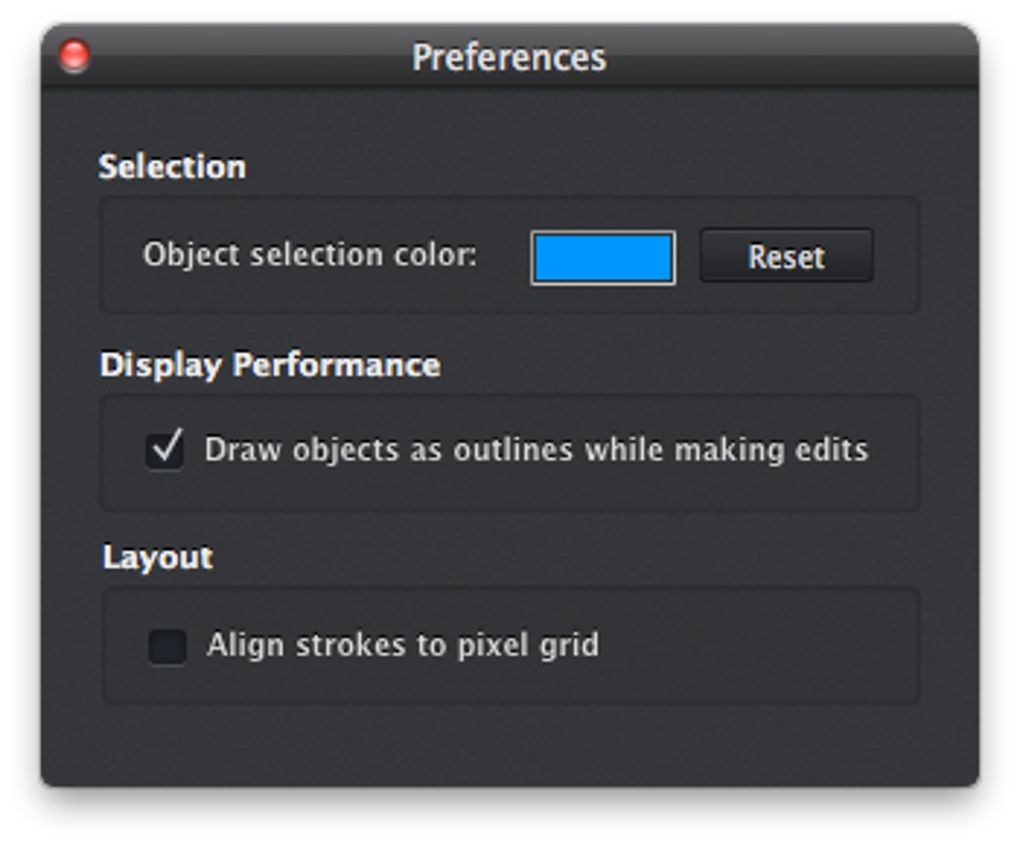Viewport: 1020px width, 845px height.
Task: Click the Preferences title text
Action: 509,57
